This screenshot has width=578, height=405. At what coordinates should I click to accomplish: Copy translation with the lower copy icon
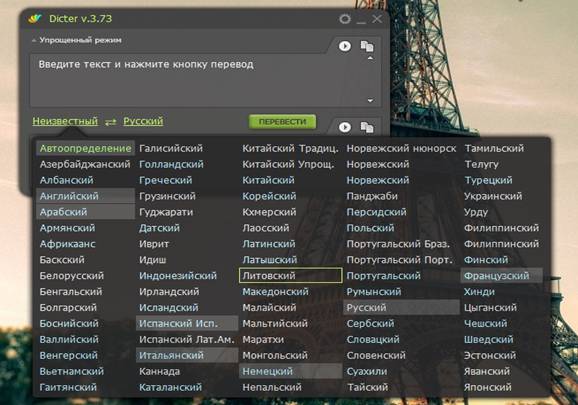click(367, 128)
